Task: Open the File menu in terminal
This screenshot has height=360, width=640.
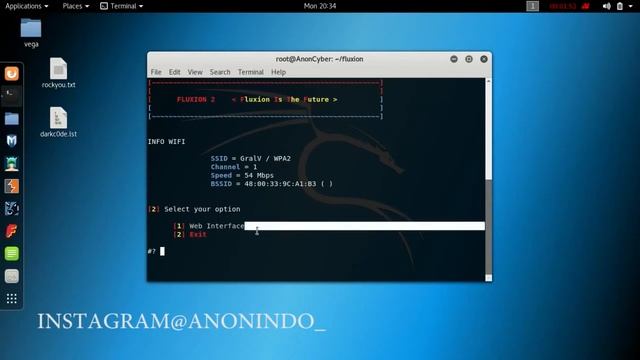Action: (x=156, y=72)
